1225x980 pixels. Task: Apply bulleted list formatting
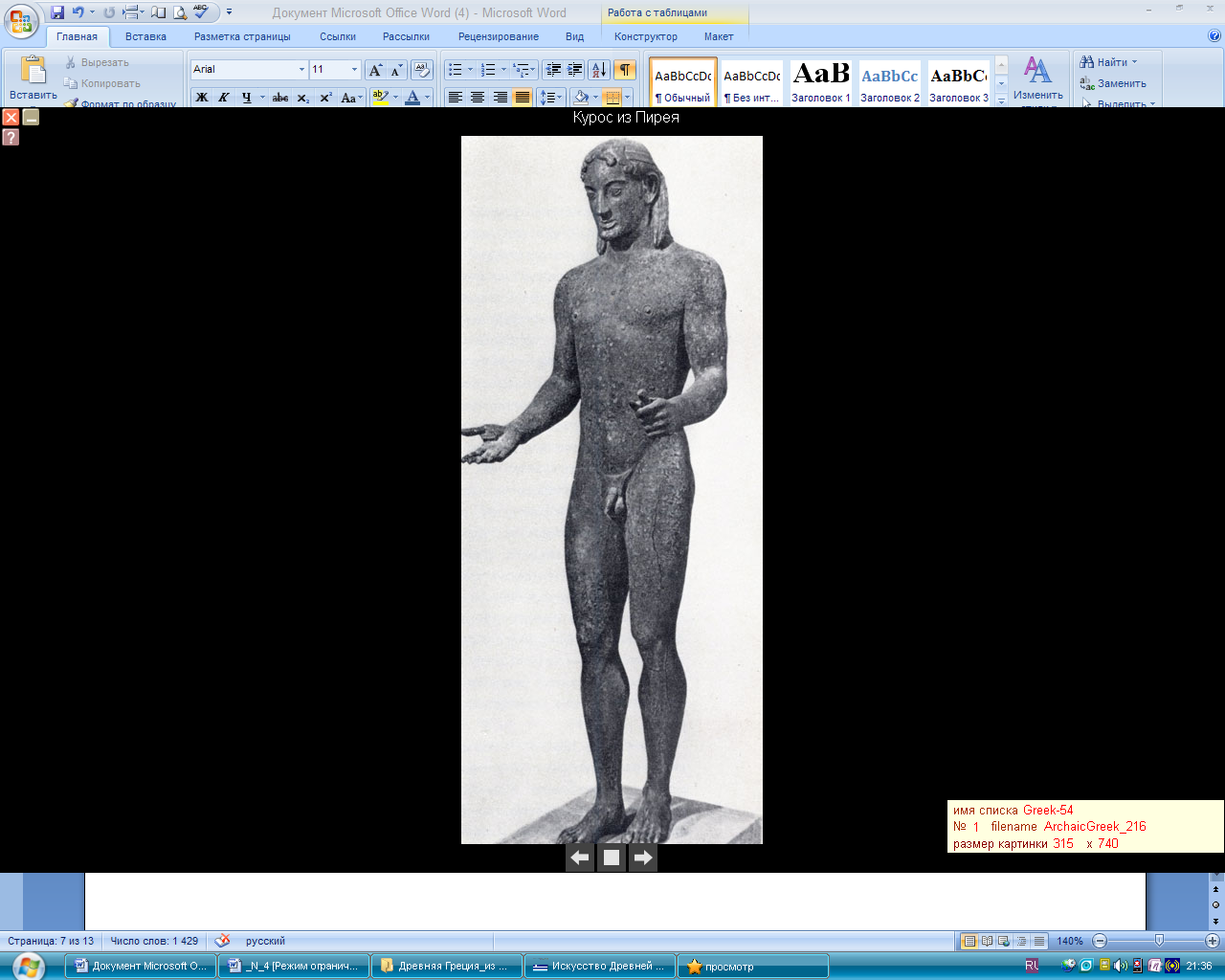[x=456, y=70]
